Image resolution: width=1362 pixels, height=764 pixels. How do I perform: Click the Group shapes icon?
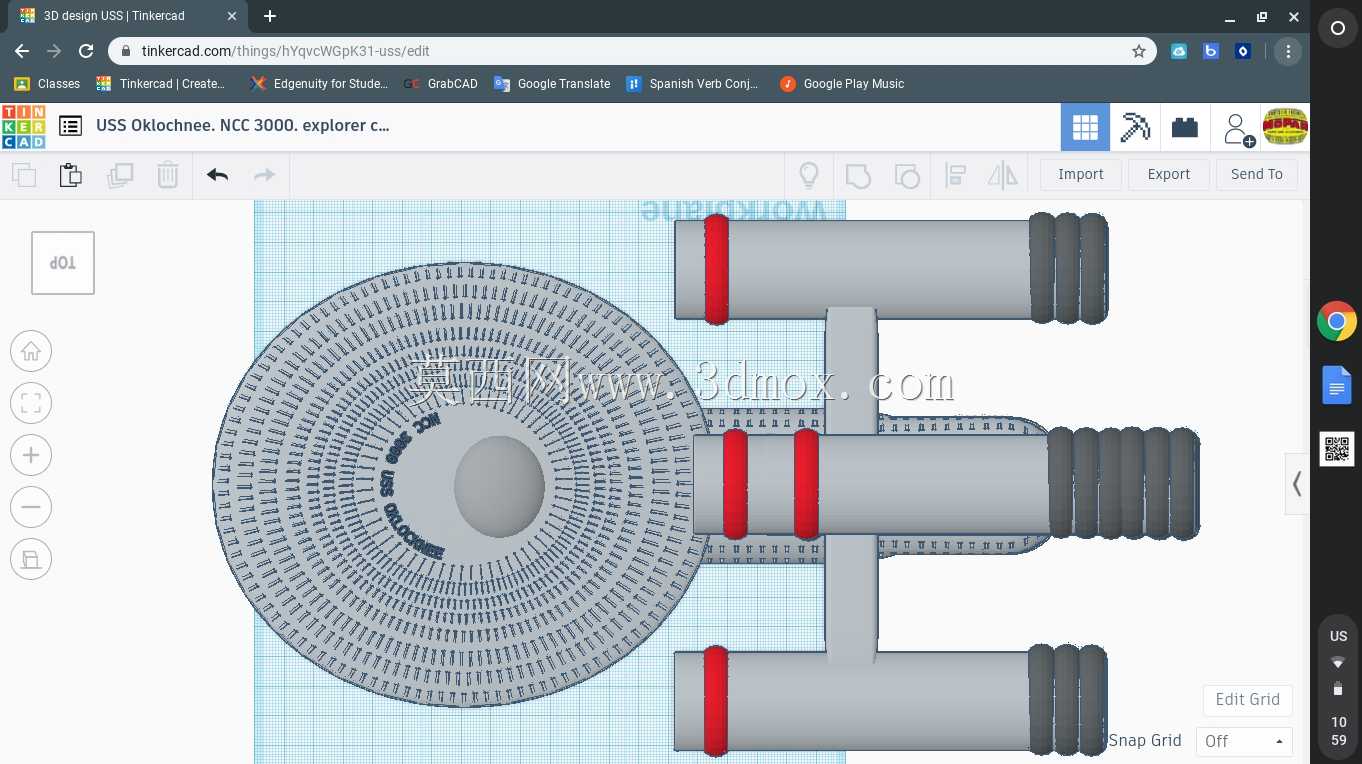click(x=858, y=176)
